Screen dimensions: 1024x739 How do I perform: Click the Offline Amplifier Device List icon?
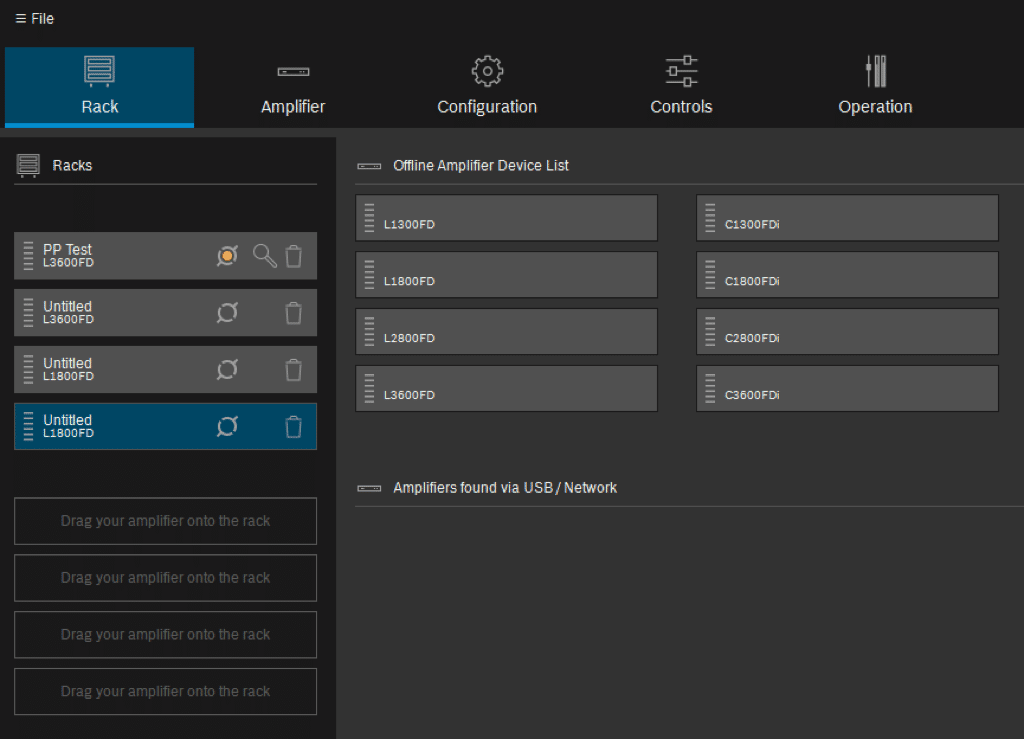tap(369, 166)
